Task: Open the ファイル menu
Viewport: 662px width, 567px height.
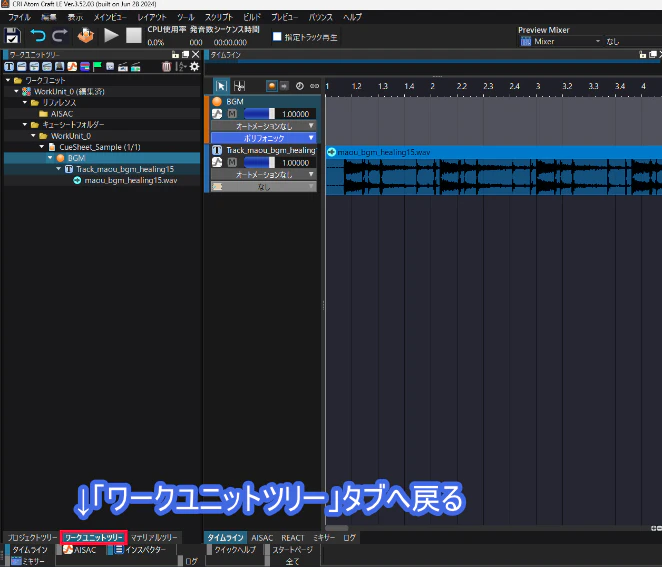Action: click(x=19, y=17)
